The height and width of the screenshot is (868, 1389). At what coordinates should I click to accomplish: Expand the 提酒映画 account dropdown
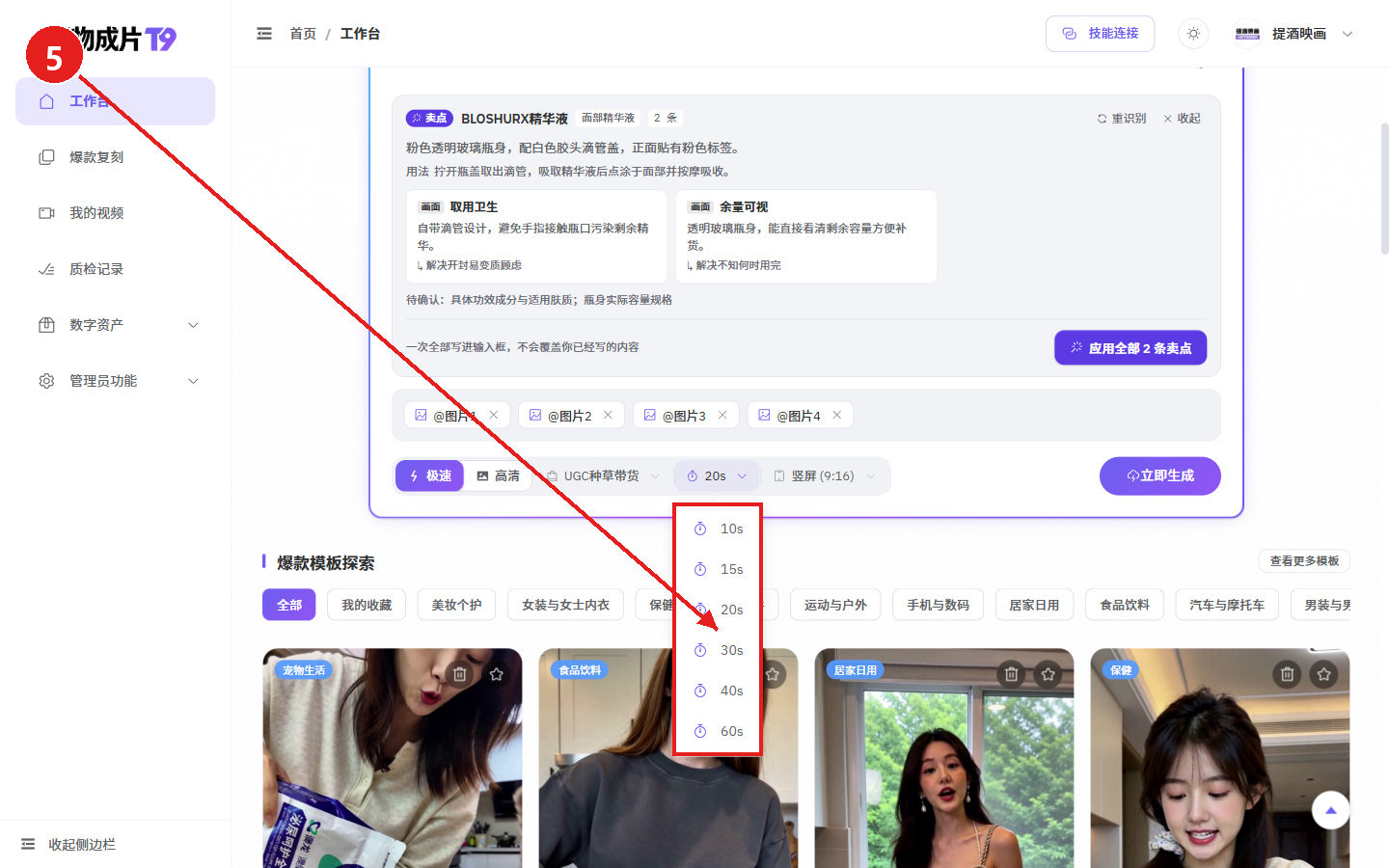[1294, 34]
